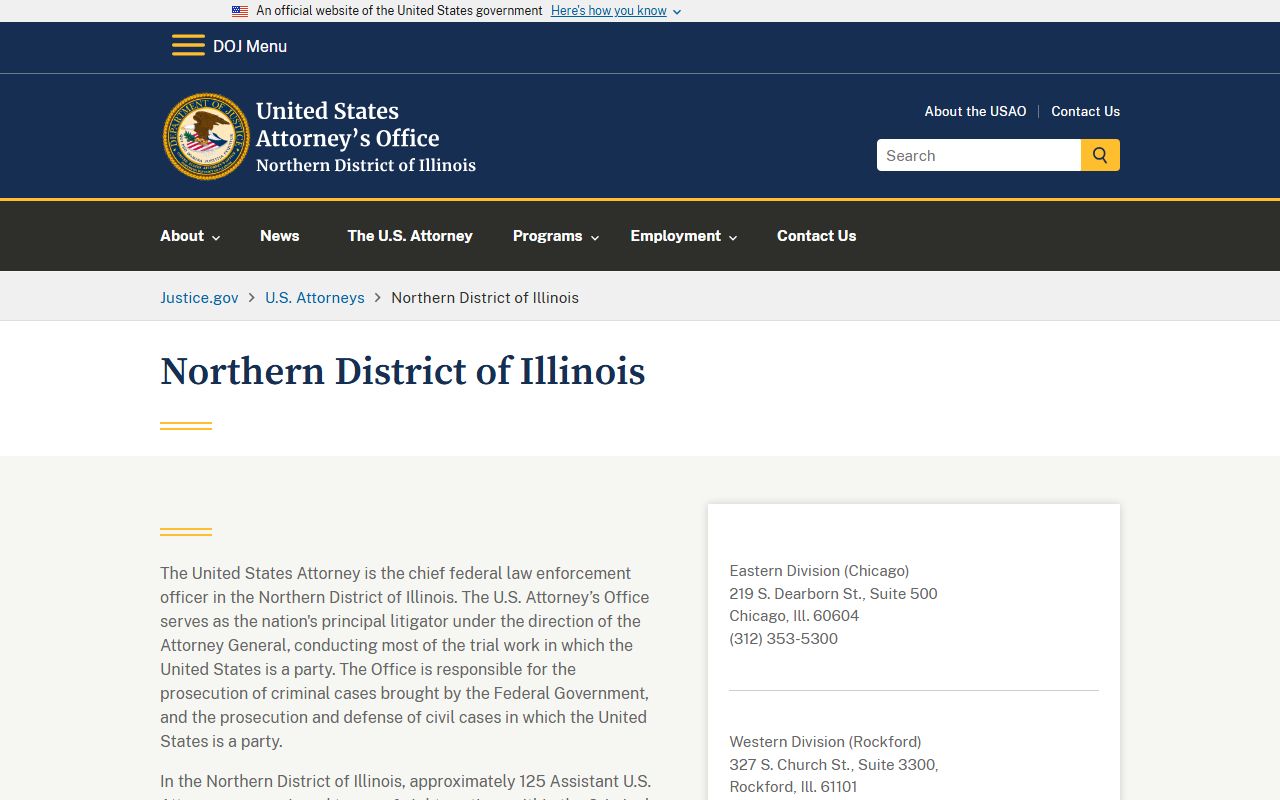Image resolution: width=1280 pixels, height=800 pixels.
Task: Expand the Programs dropdown menu
Action: (x=556, y=236)
